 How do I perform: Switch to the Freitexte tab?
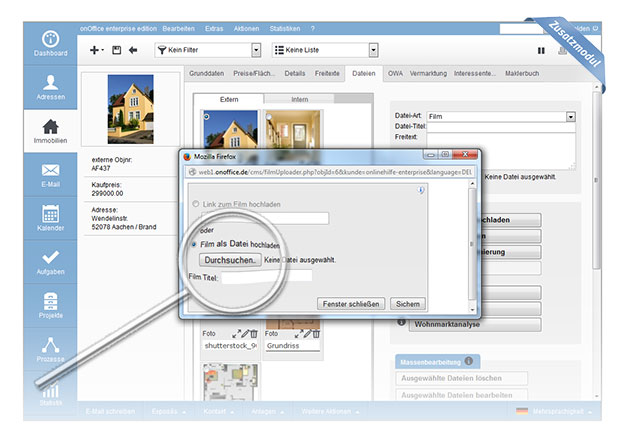(327, 73)
